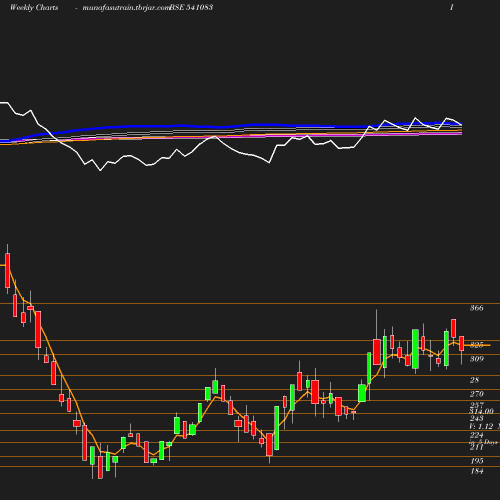
Task: Click the "V: 1.12" volume label
Action: pyautogui.click(x=481, y=426)
